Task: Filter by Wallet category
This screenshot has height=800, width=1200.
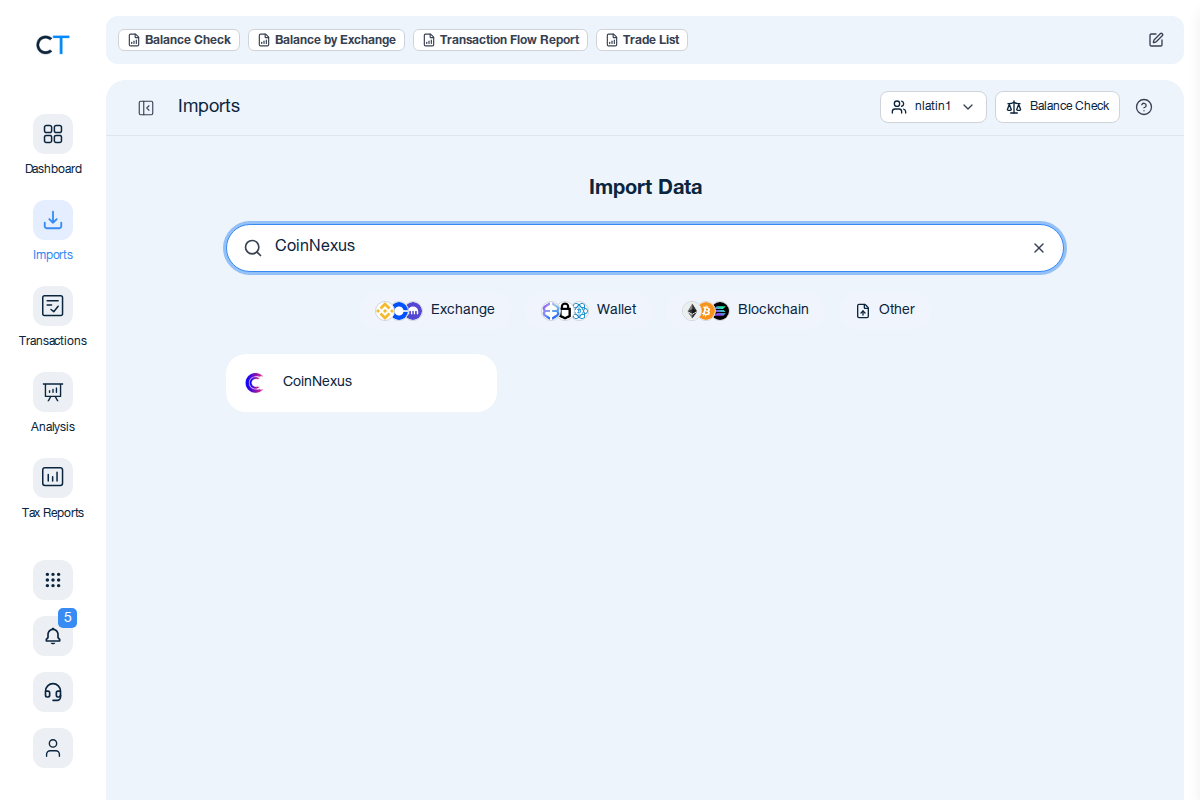Action: pyautogui.click(x=590, y=310)
